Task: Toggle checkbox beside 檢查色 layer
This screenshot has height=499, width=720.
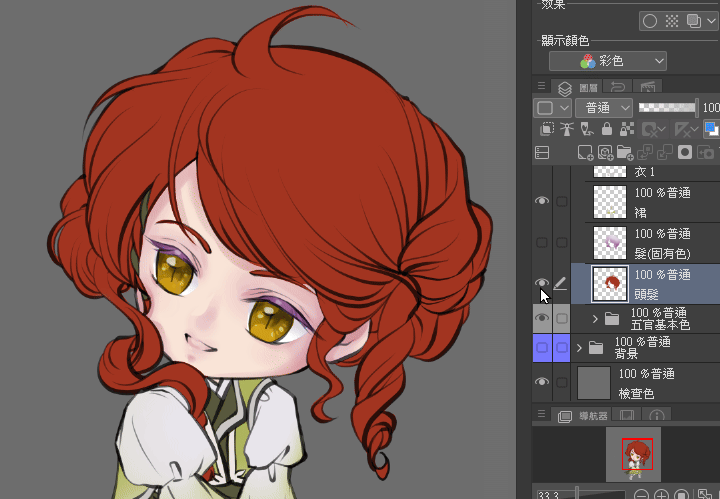Action: (562, 382)
